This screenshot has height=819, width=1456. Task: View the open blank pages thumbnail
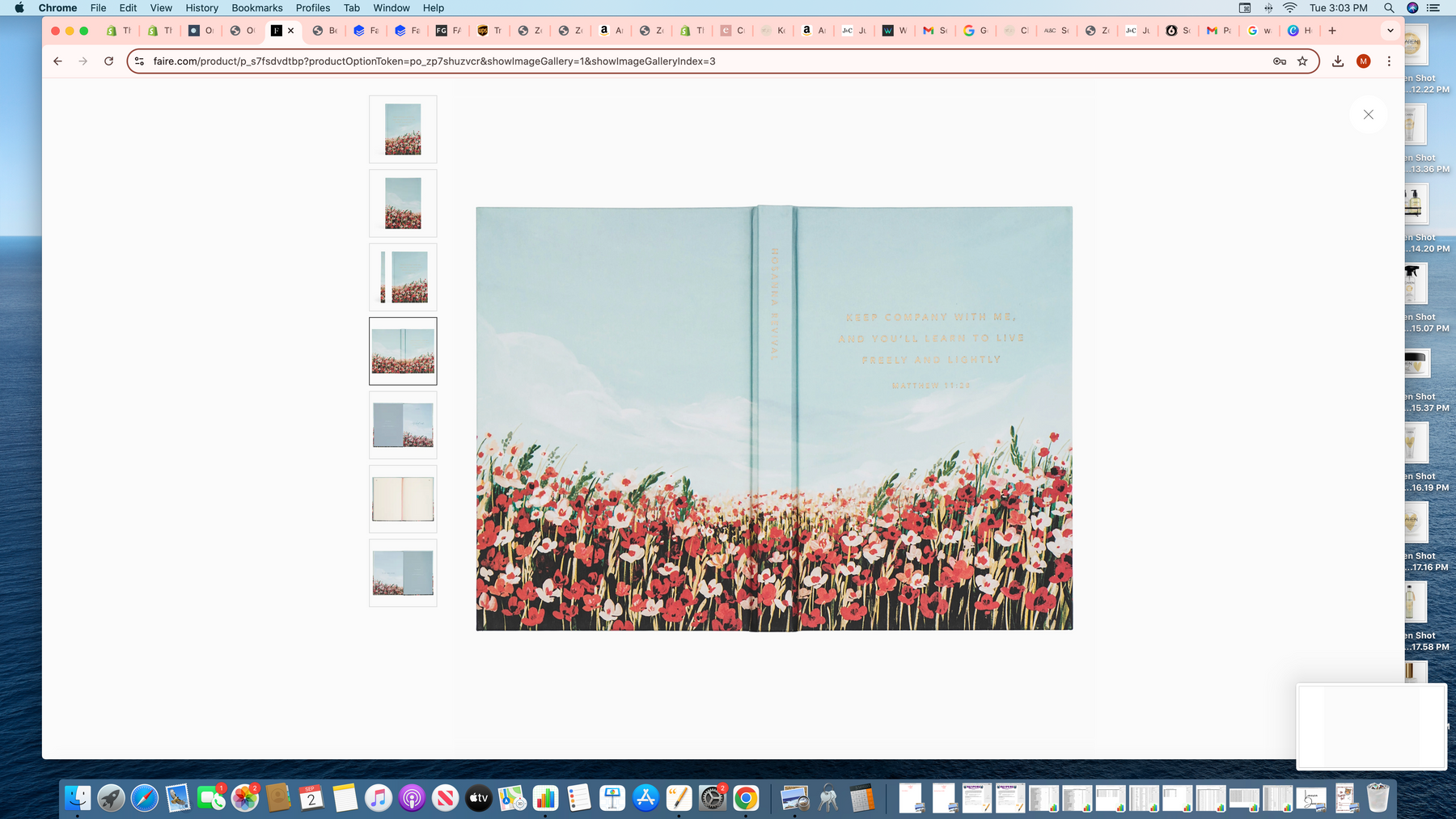pos(403,499)
